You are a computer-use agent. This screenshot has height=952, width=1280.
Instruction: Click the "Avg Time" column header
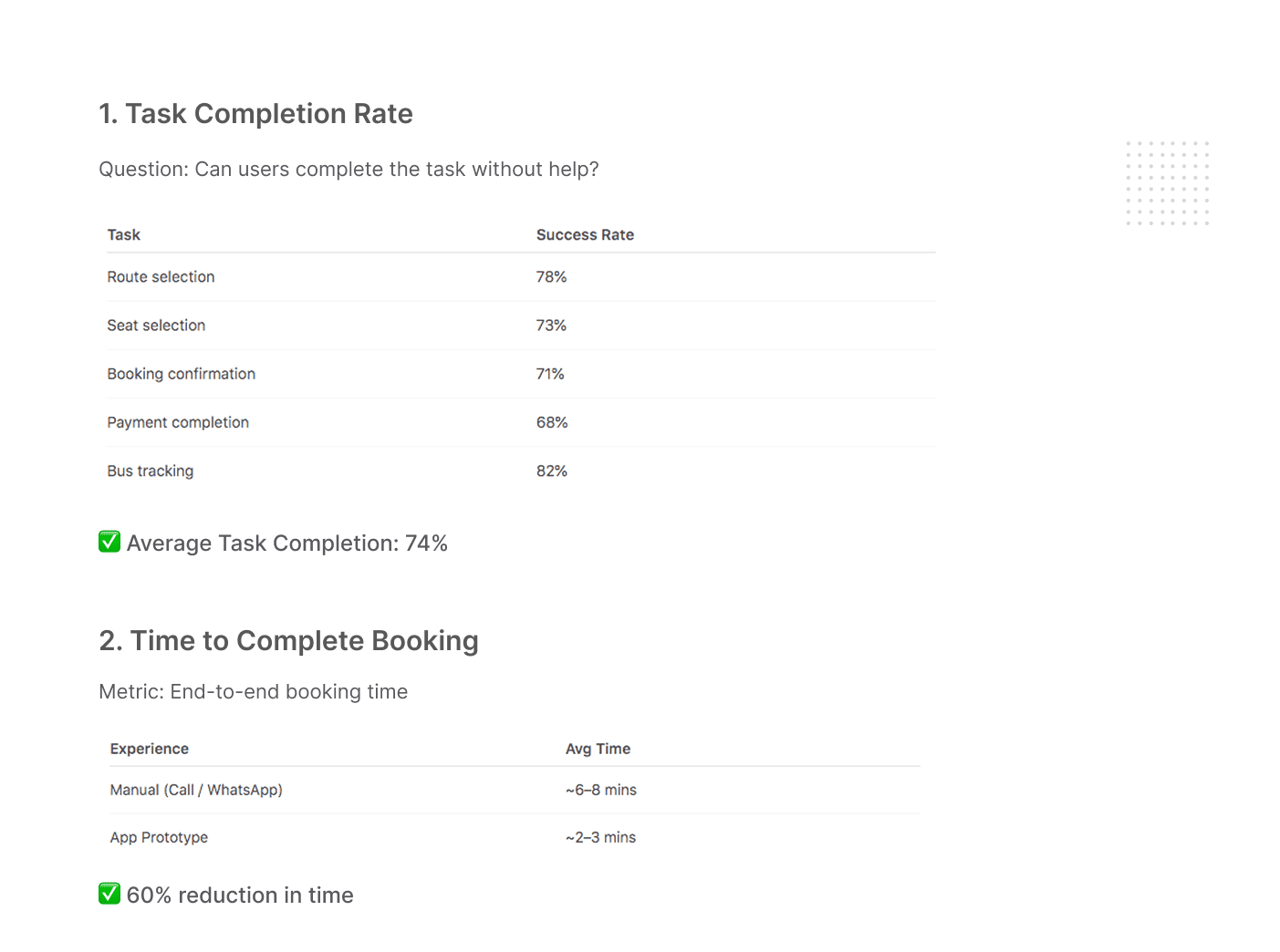click(x=598, y=749)
